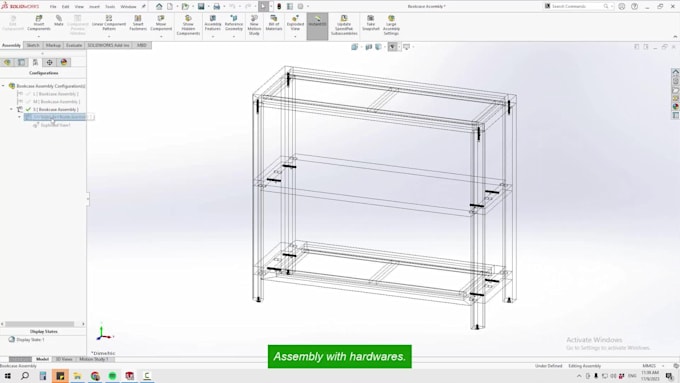
Task: Activate Move Component tool
Action: tap(161, 23)
